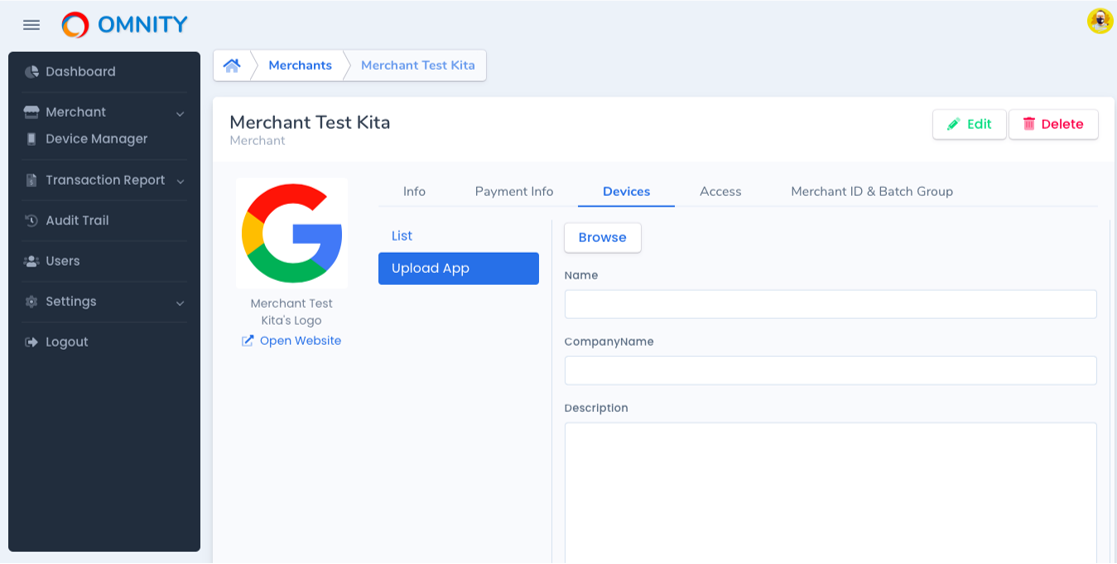This screenshot has width=1117, height=564.
Task: Click the Omnity logo
Action: (x=124, y=25)
